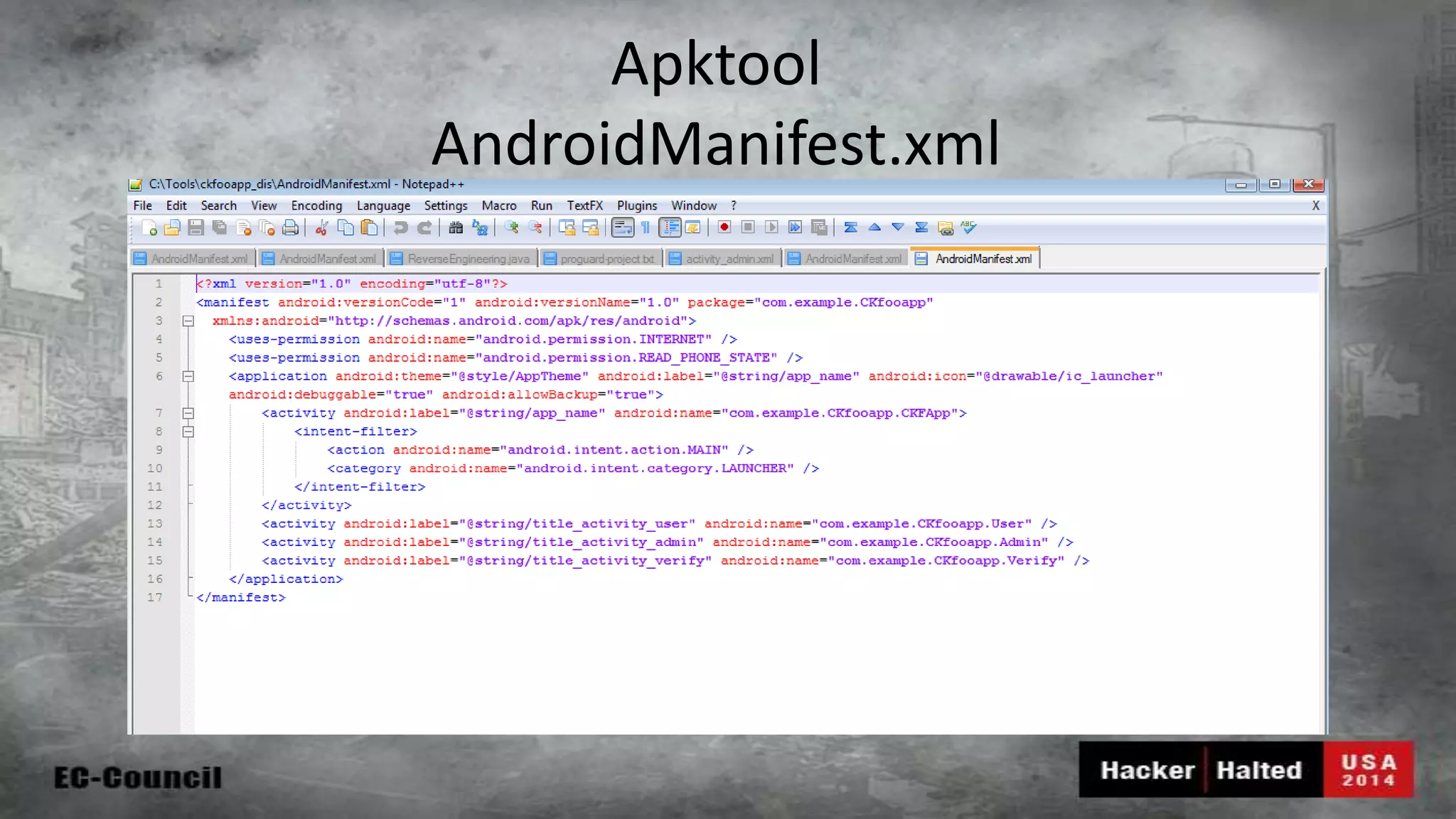Switch to the ReverseEngineering.java tab
The height and width of the screenshot is (819, 1456).
(461, 259)
